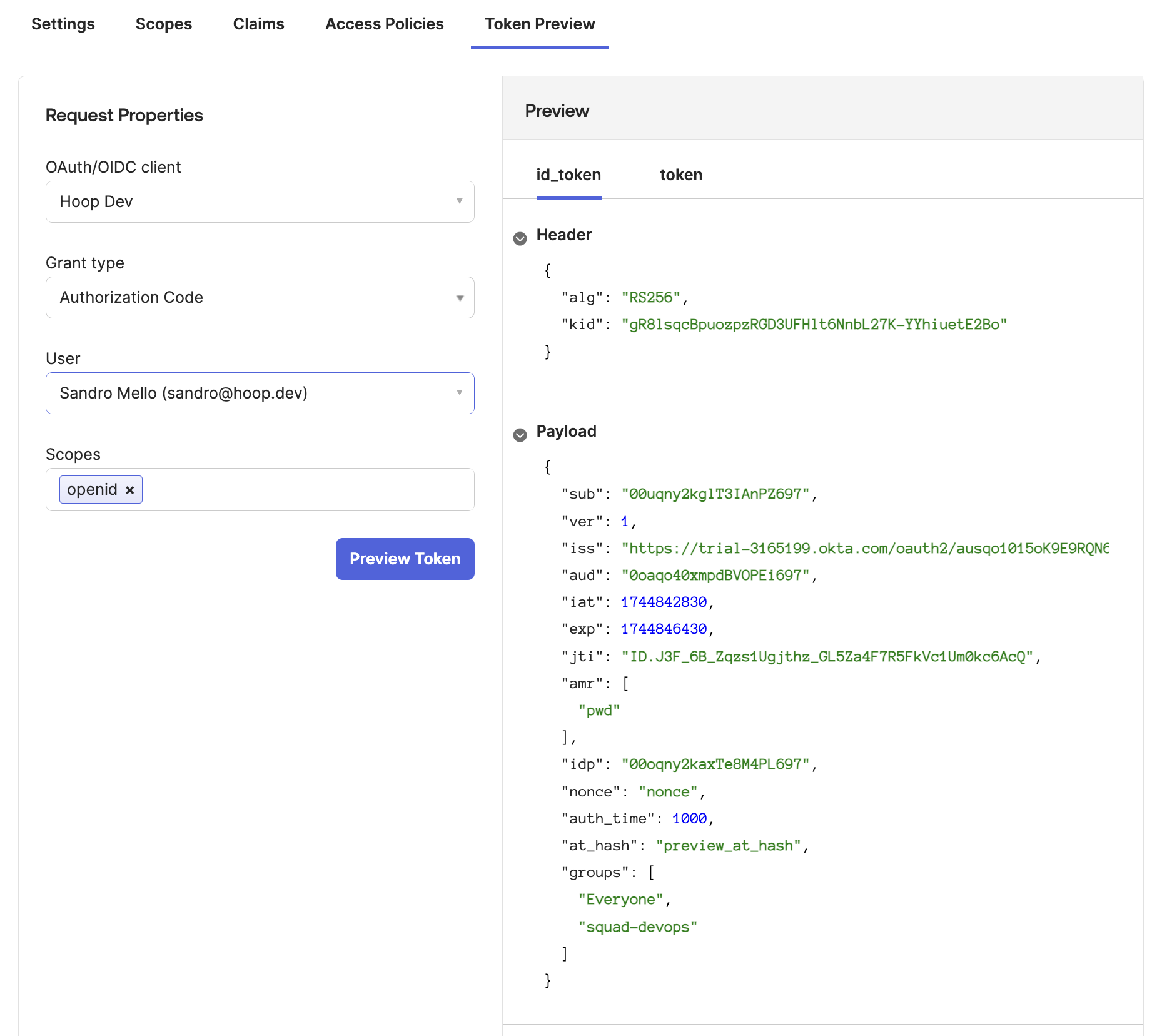Remove the openid scope tag
The width and height of the screenshot is (1157, 1036).
(x=130, y=490)
